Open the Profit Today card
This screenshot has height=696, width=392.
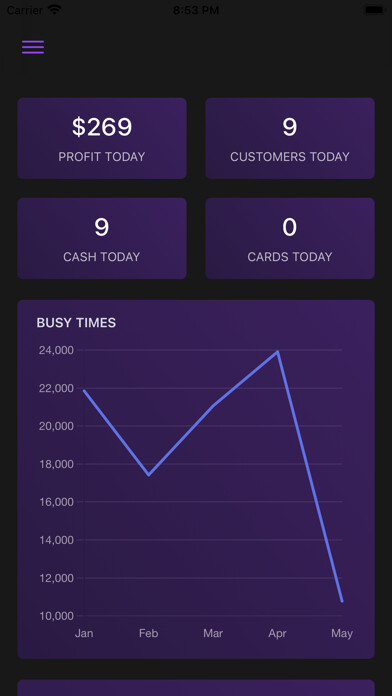[102, 138]
